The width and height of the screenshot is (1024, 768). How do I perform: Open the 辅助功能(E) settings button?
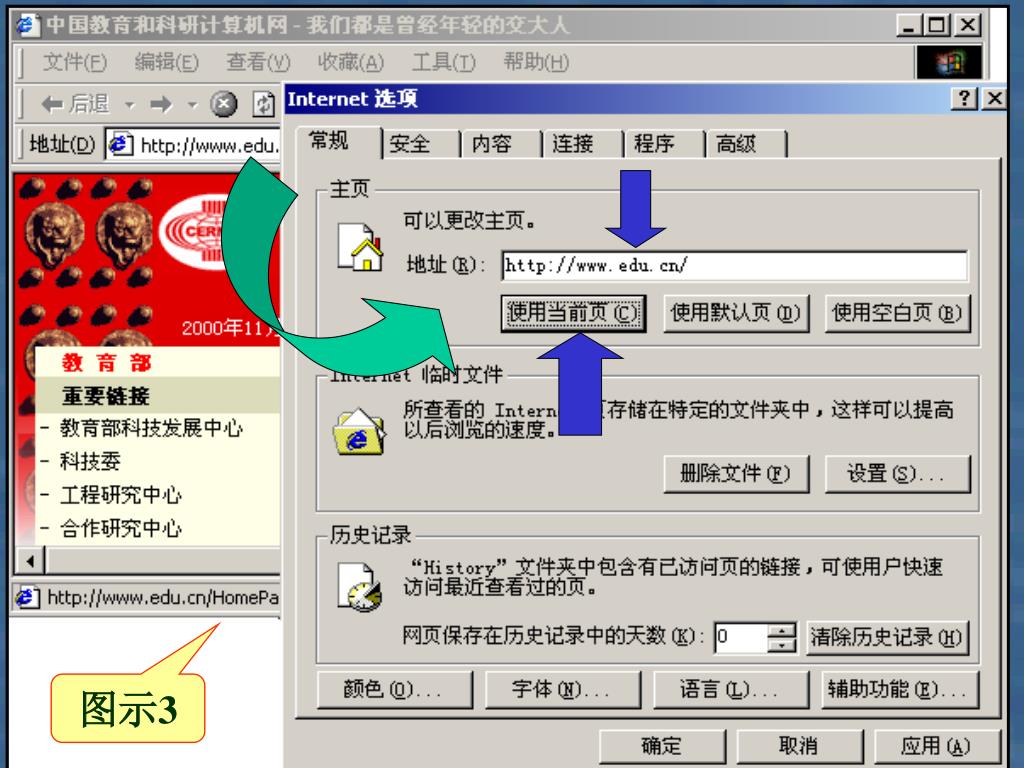900,690
